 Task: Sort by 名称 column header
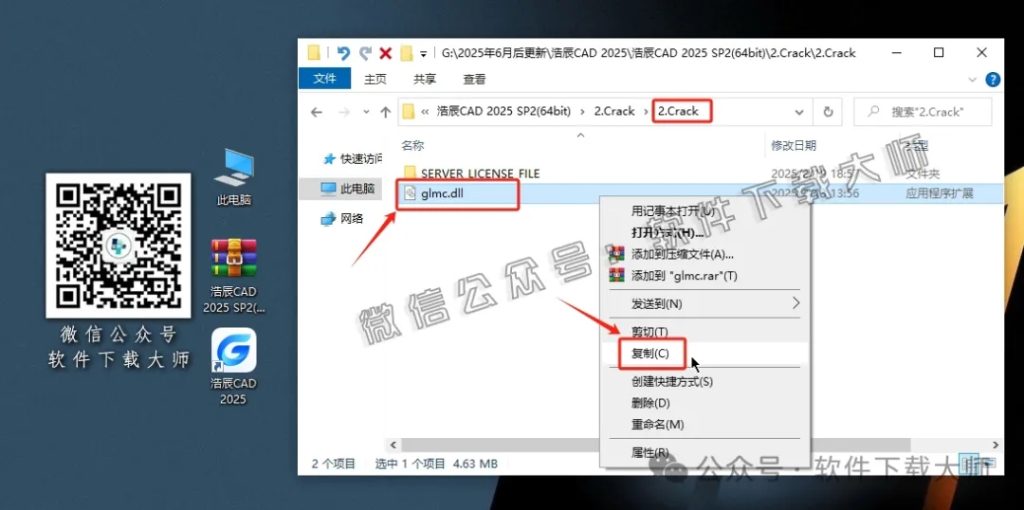[412, 146]
